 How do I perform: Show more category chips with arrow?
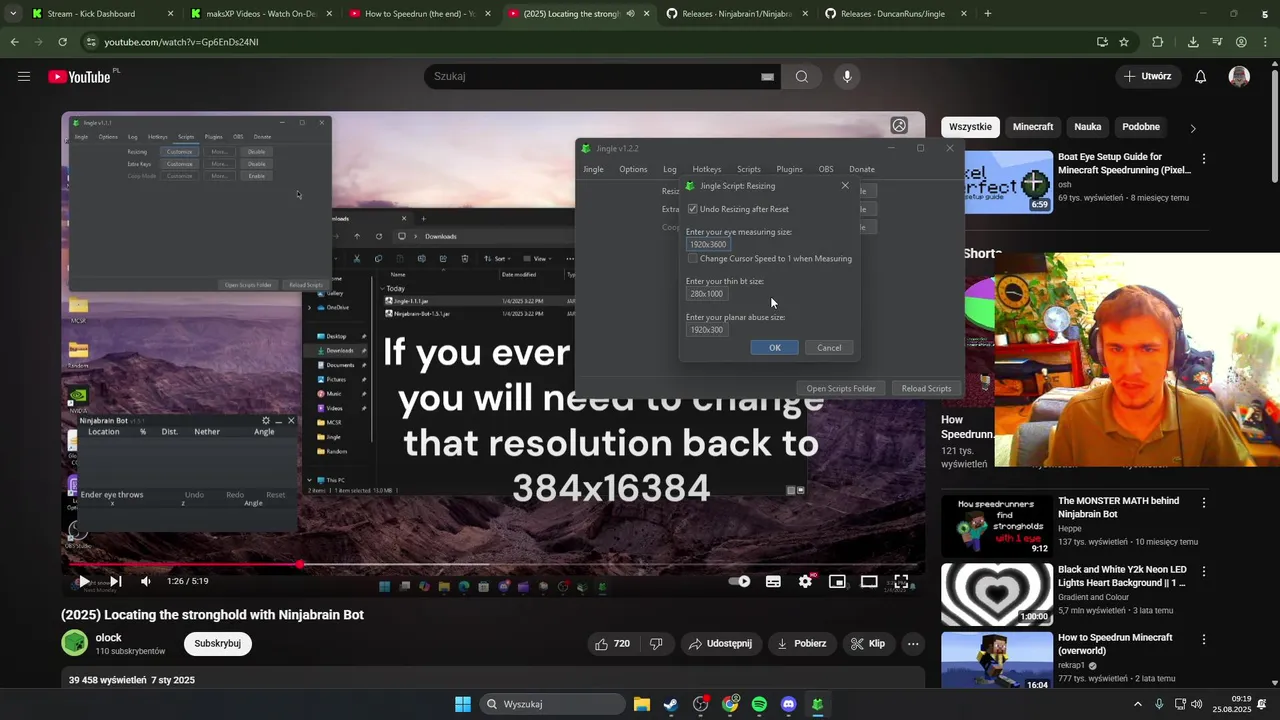(1192, 128)
